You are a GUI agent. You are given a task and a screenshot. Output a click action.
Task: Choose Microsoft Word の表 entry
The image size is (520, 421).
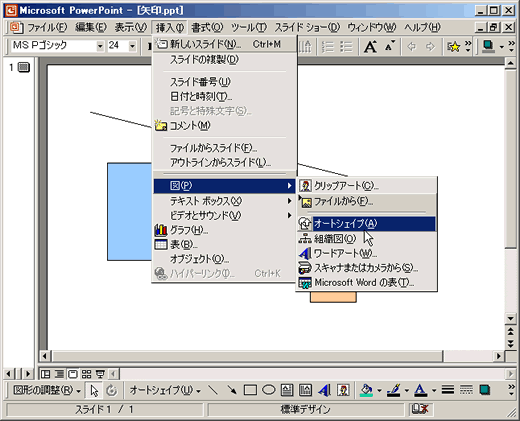(x=366, y=283)
